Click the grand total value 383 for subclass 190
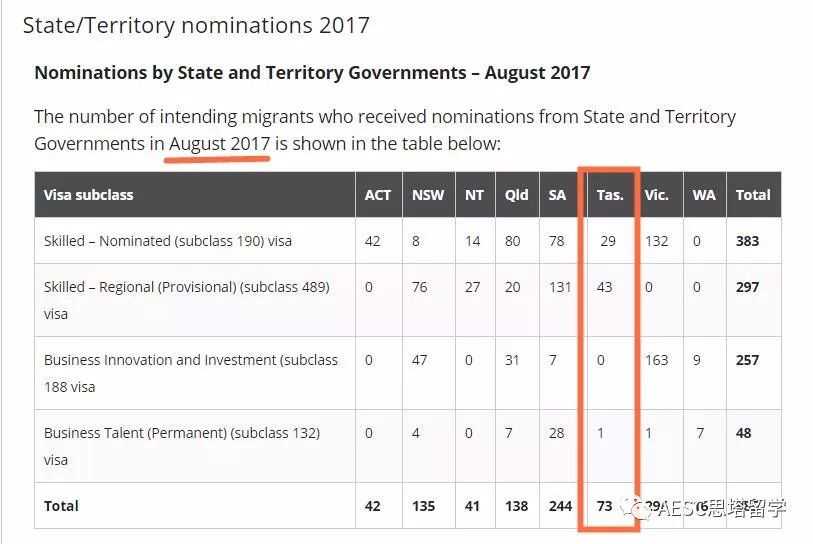This screenshot has height=544, width=813. click(747, 241)
